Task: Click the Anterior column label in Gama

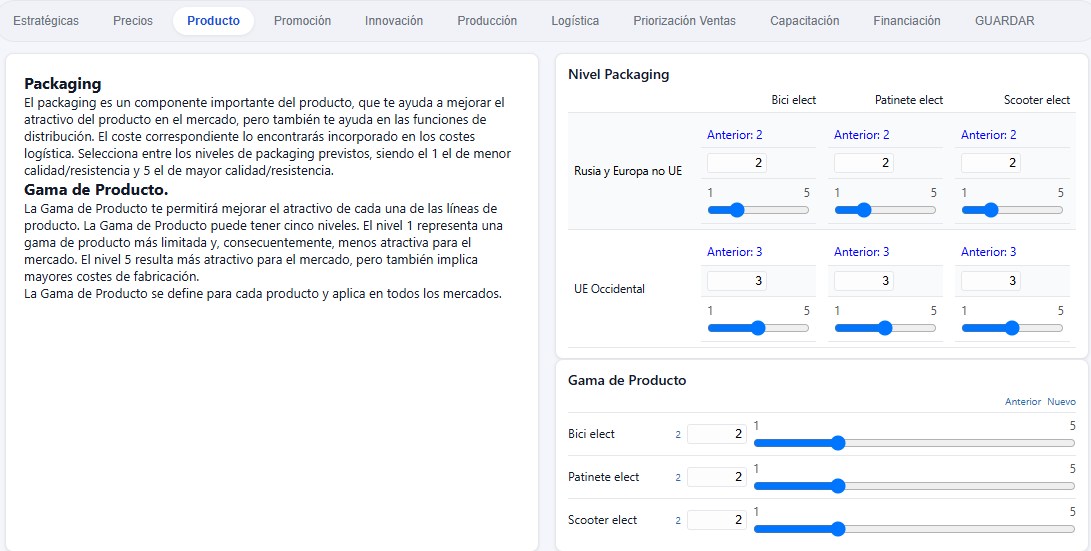Action: (x=1023, y=402)
